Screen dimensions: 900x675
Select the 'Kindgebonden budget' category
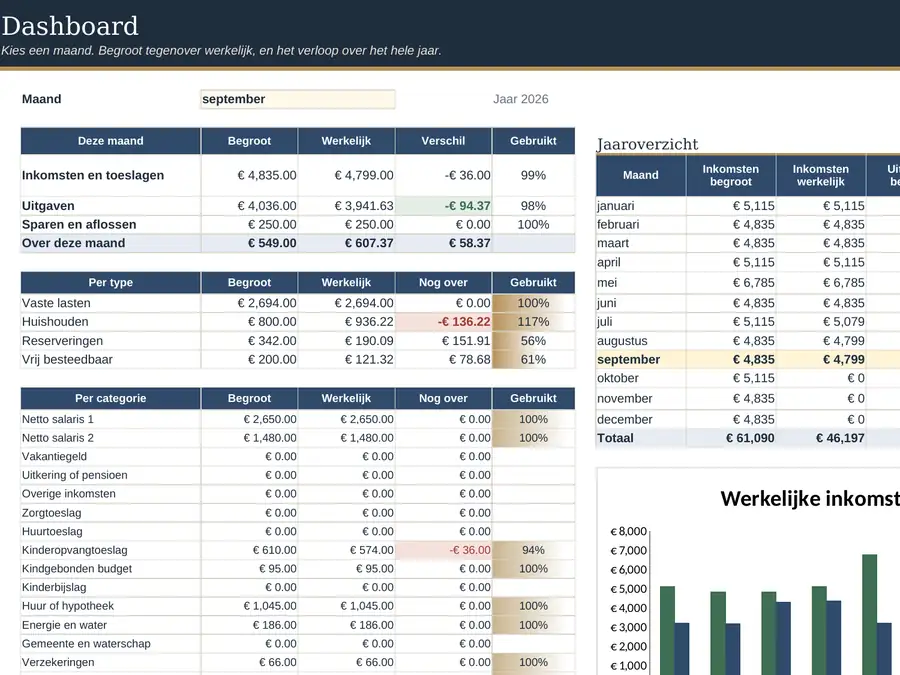point(77,569)
